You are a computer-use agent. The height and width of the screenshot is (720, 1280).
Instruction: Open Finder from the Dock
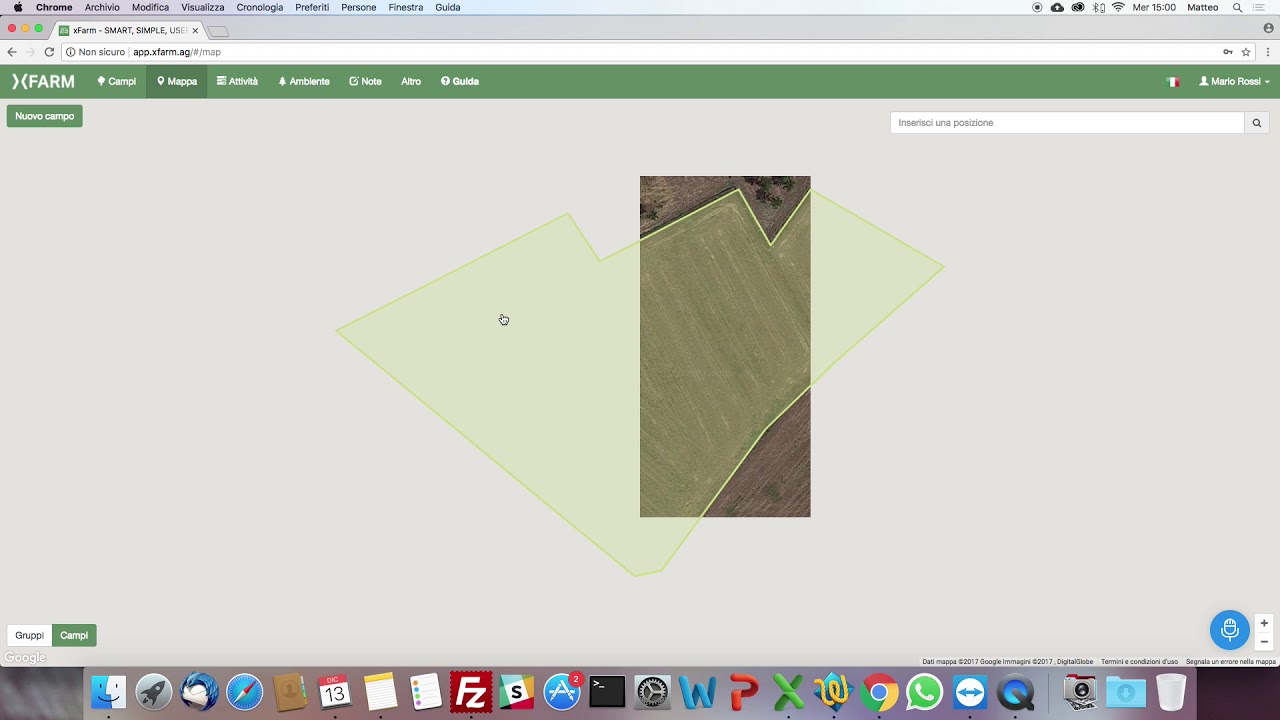(x=108, y=692)
